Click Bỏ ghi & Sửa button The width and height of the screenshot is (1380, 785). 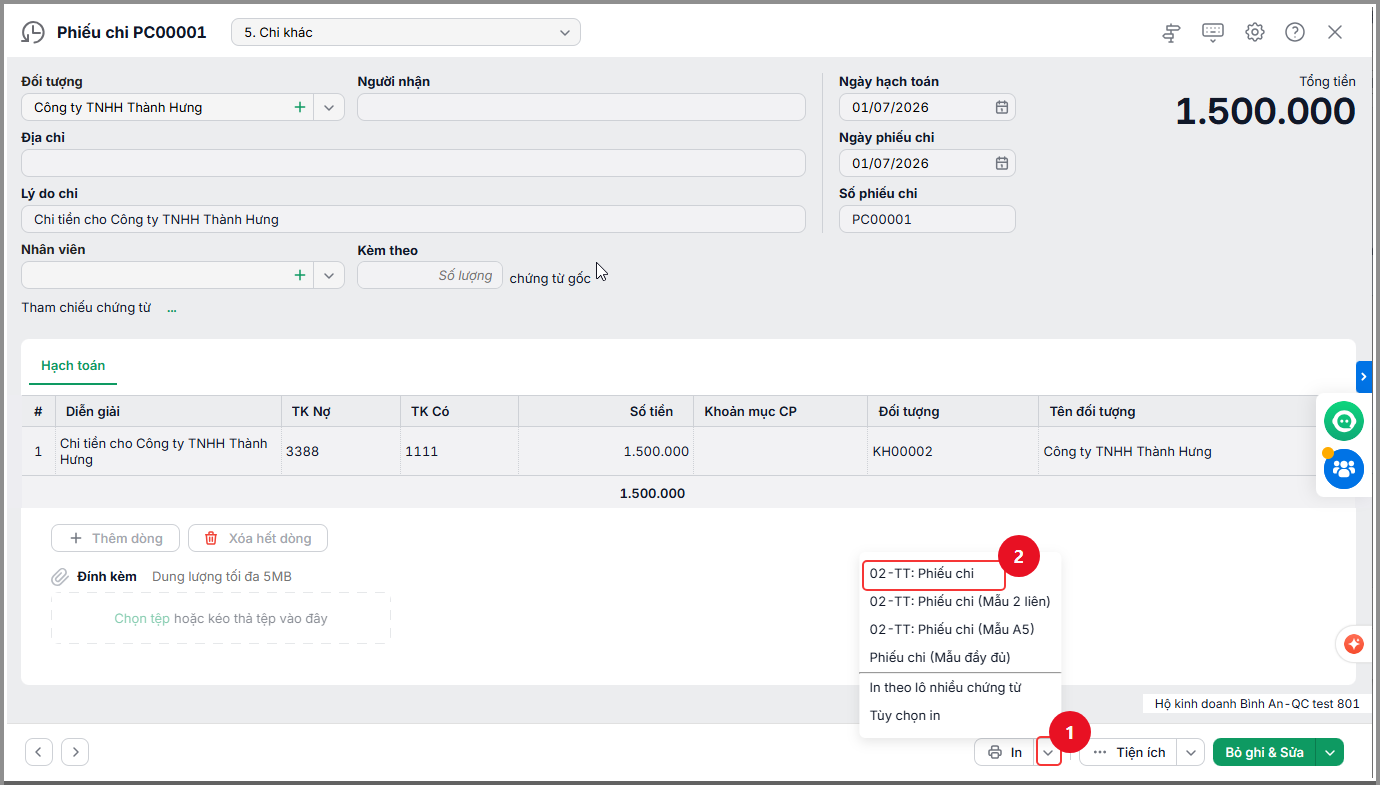(1264, 752)
